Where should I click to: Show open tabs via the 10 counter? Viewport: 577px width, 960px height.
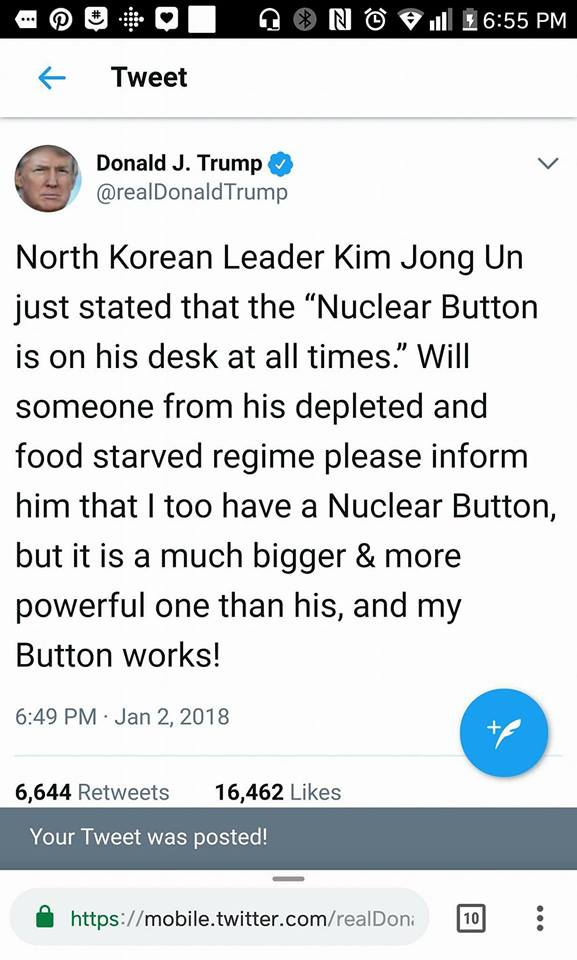point(471,918)
